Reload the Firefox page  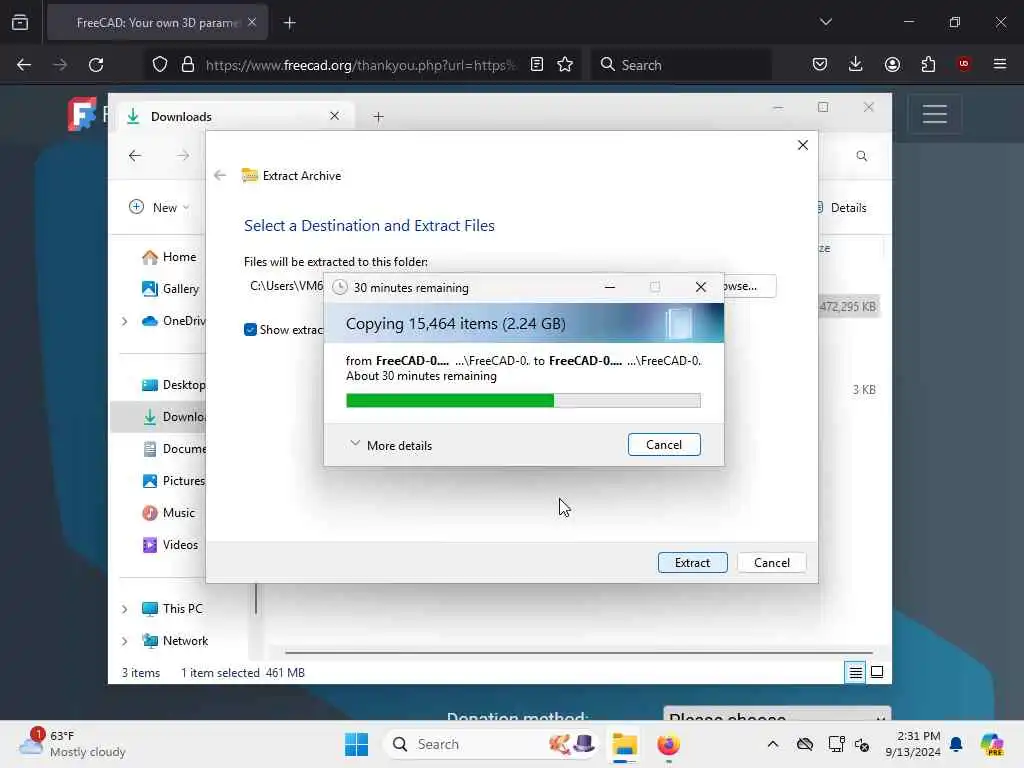(x=96, y=65)
